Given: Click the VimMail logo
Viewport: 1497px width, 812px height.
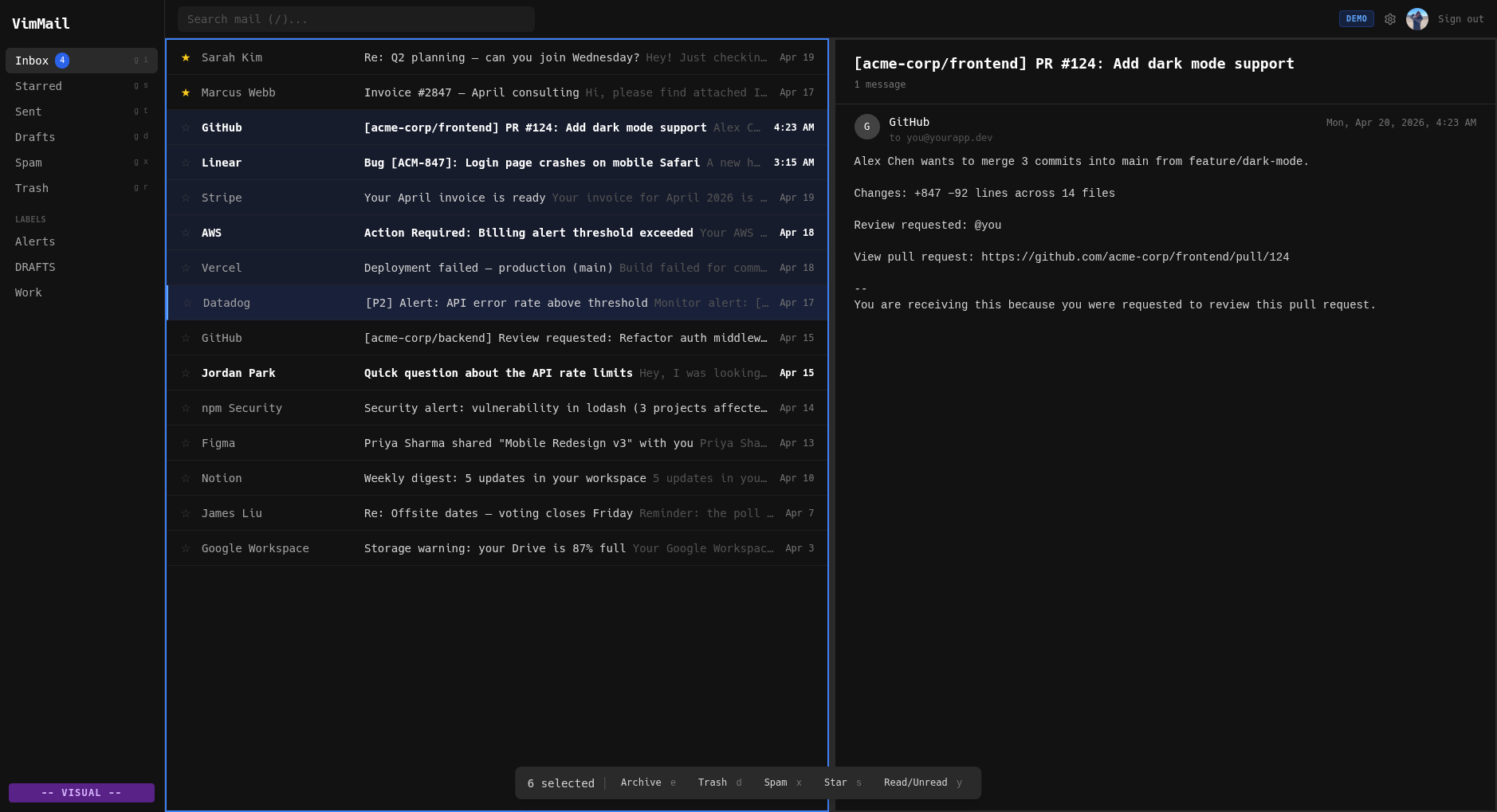Looking at the screenshot, I should [x=40, y=23].
